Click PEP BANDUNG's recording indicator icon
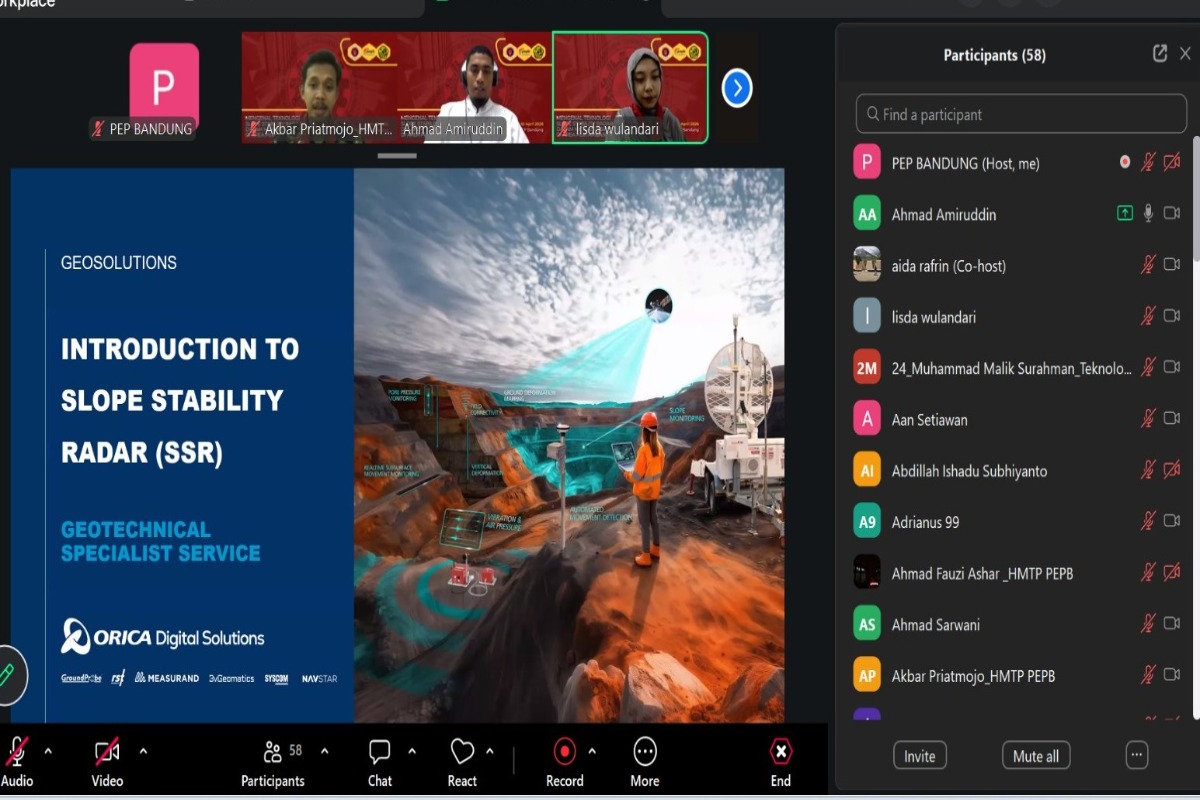The image size is (1200, 800). click(x=1125, y=162)
